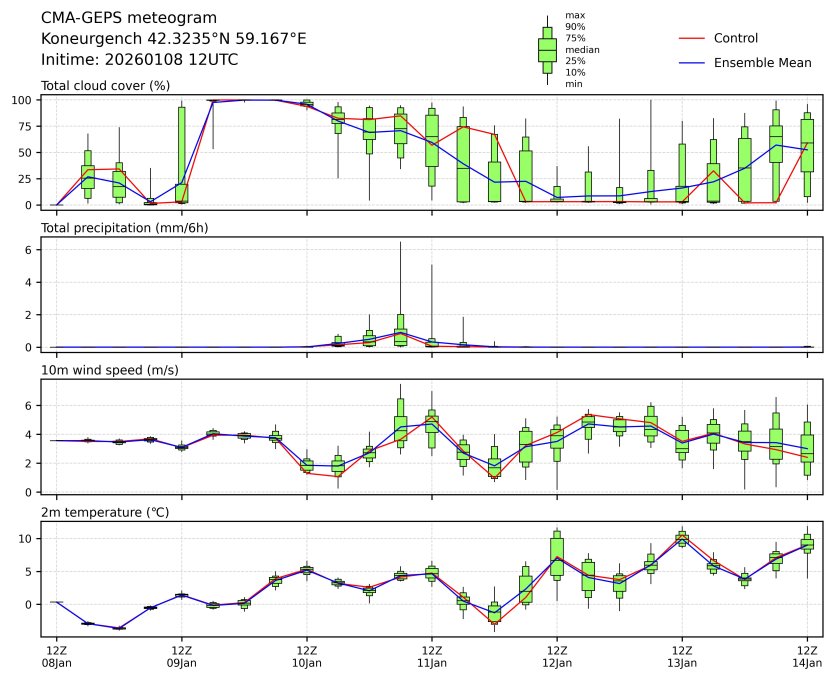Click the max label in the legend

573,16
